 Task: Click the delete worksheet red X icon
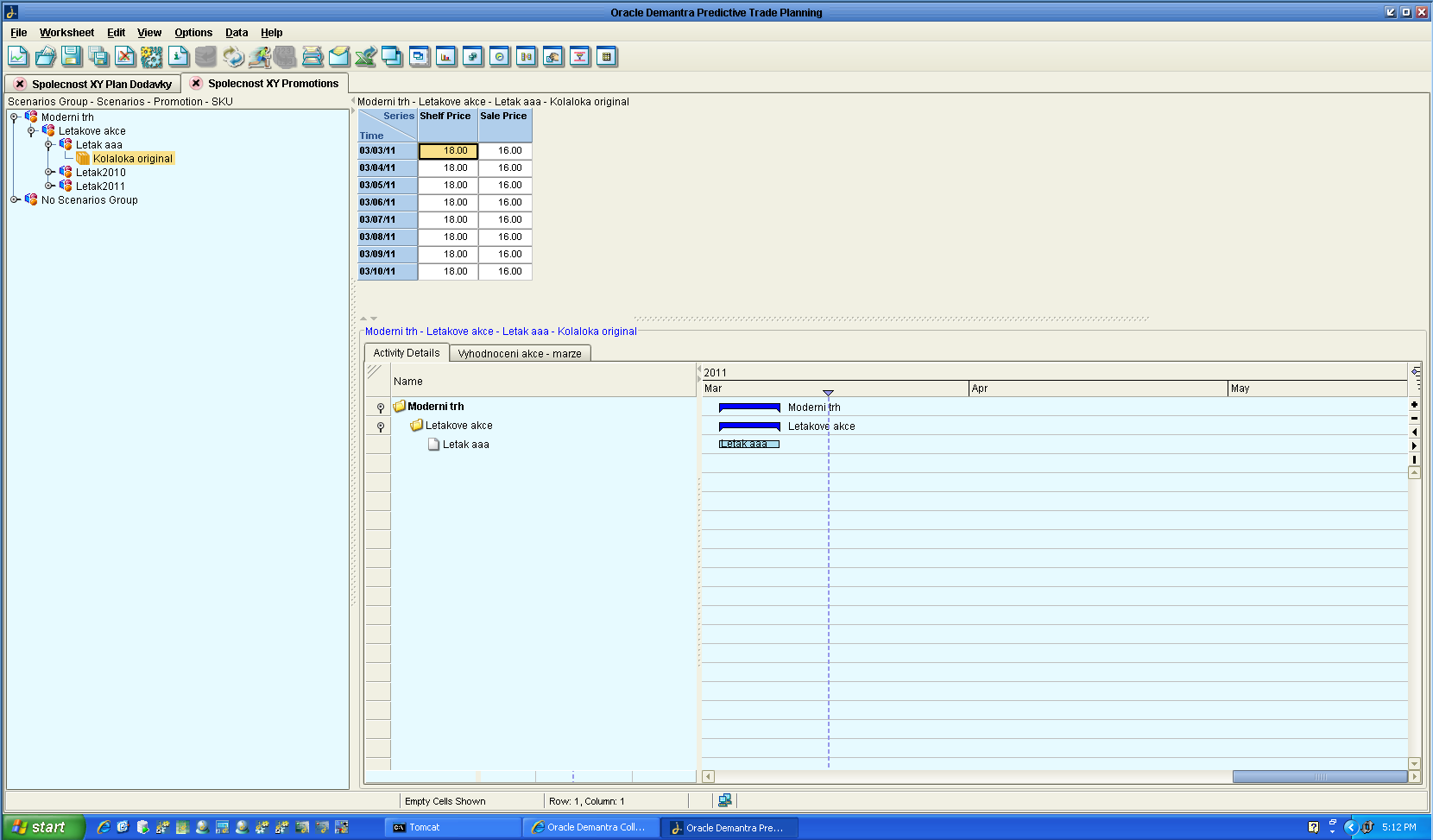[125, 57]
